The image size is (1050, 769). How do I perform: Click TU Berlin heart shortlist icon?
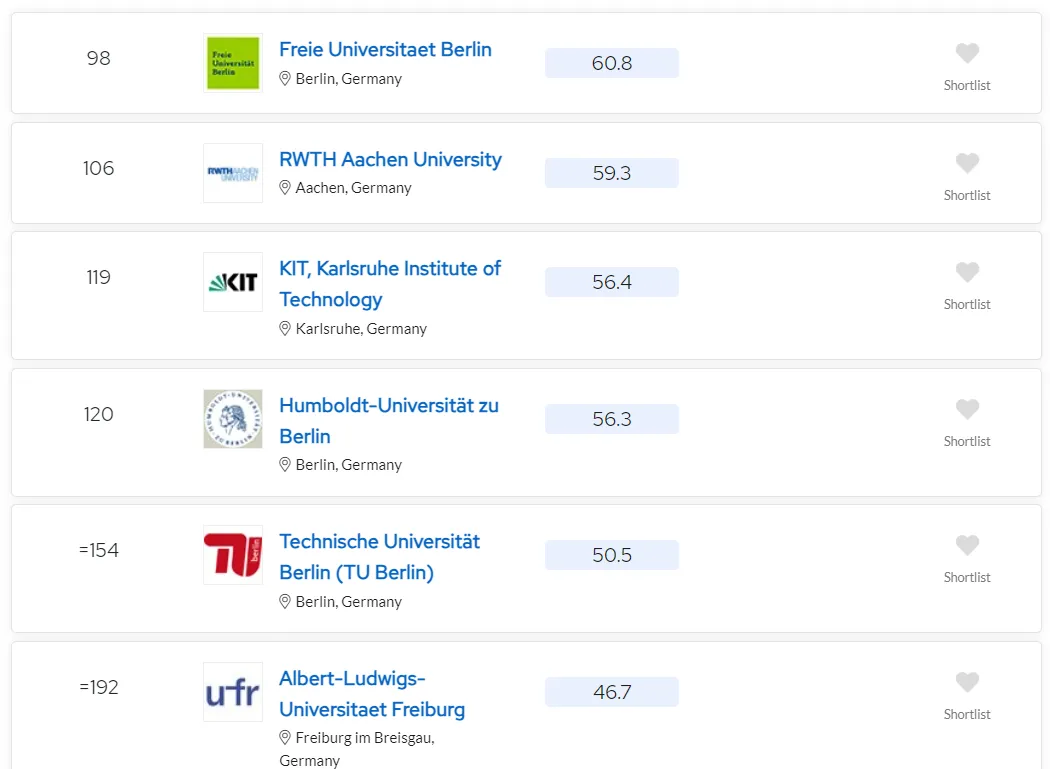pyautogui.click(x=966, y=545)
